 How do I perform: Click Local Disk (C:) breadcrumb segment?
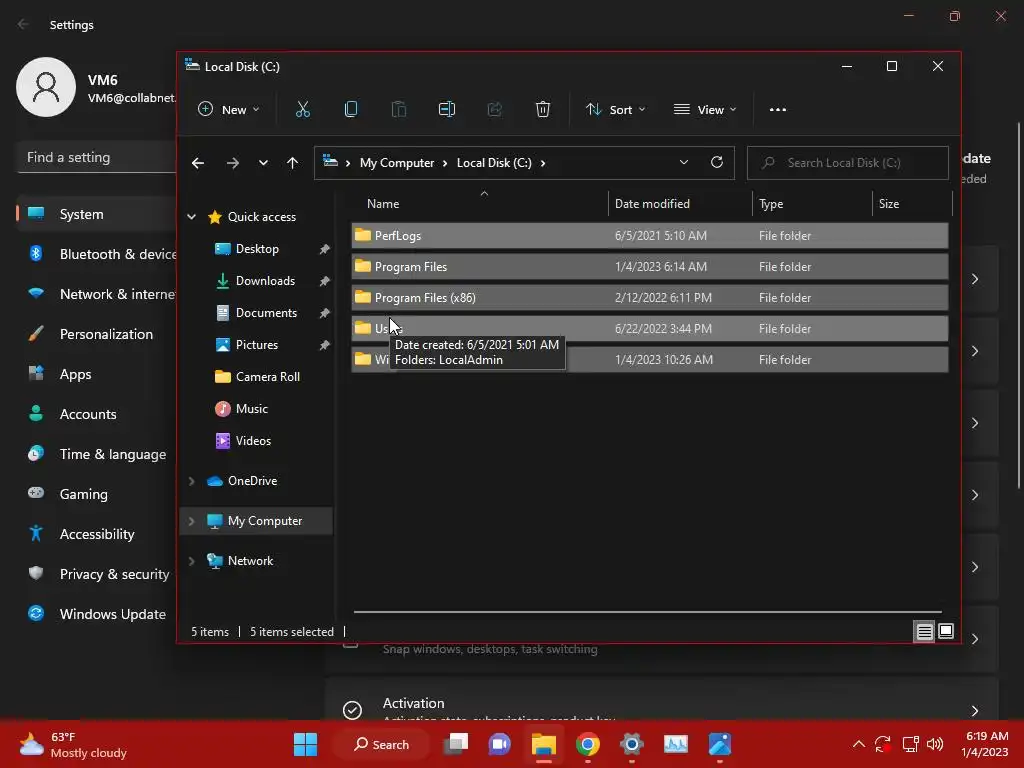[494, 163]
